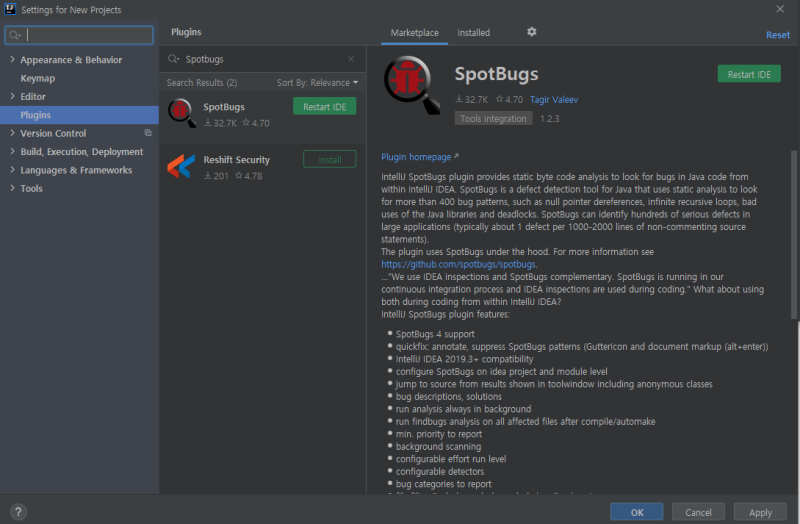Viewport: 800px width, 524px height.
Task: Click the OK button
Action: [637, 512]
